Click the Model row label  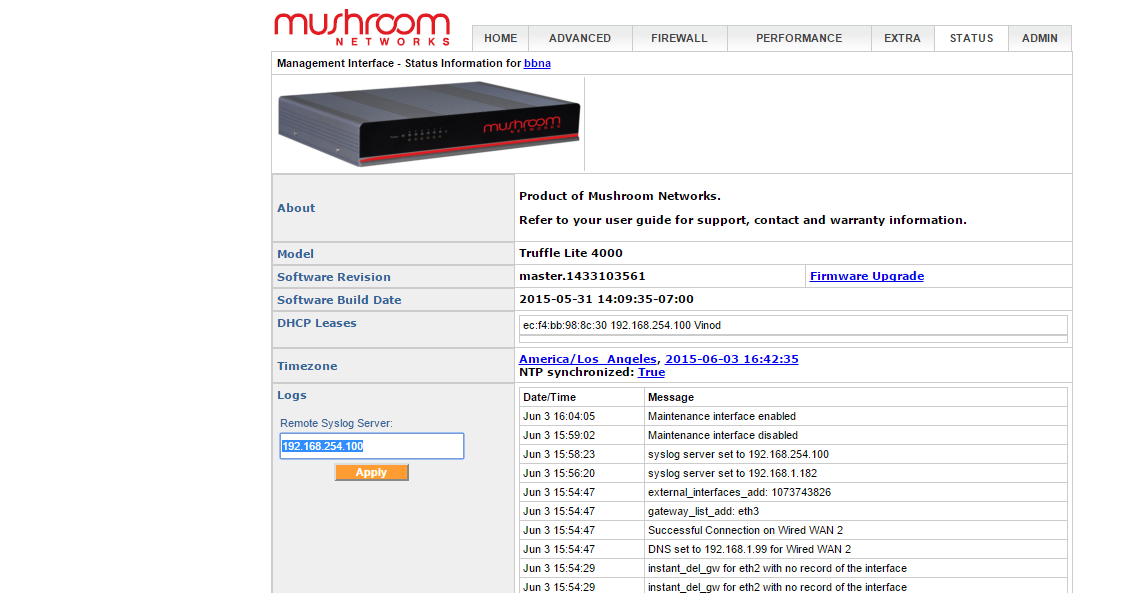(x=295, y=254)
